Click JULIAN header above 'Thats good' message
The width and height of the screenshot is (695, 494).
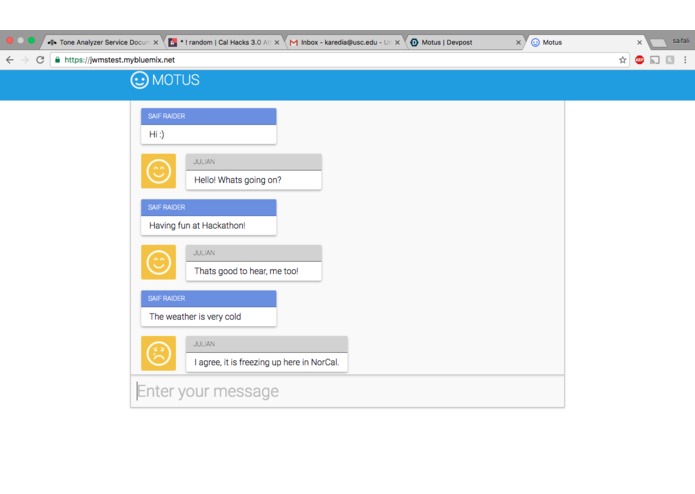click(254, 253)
